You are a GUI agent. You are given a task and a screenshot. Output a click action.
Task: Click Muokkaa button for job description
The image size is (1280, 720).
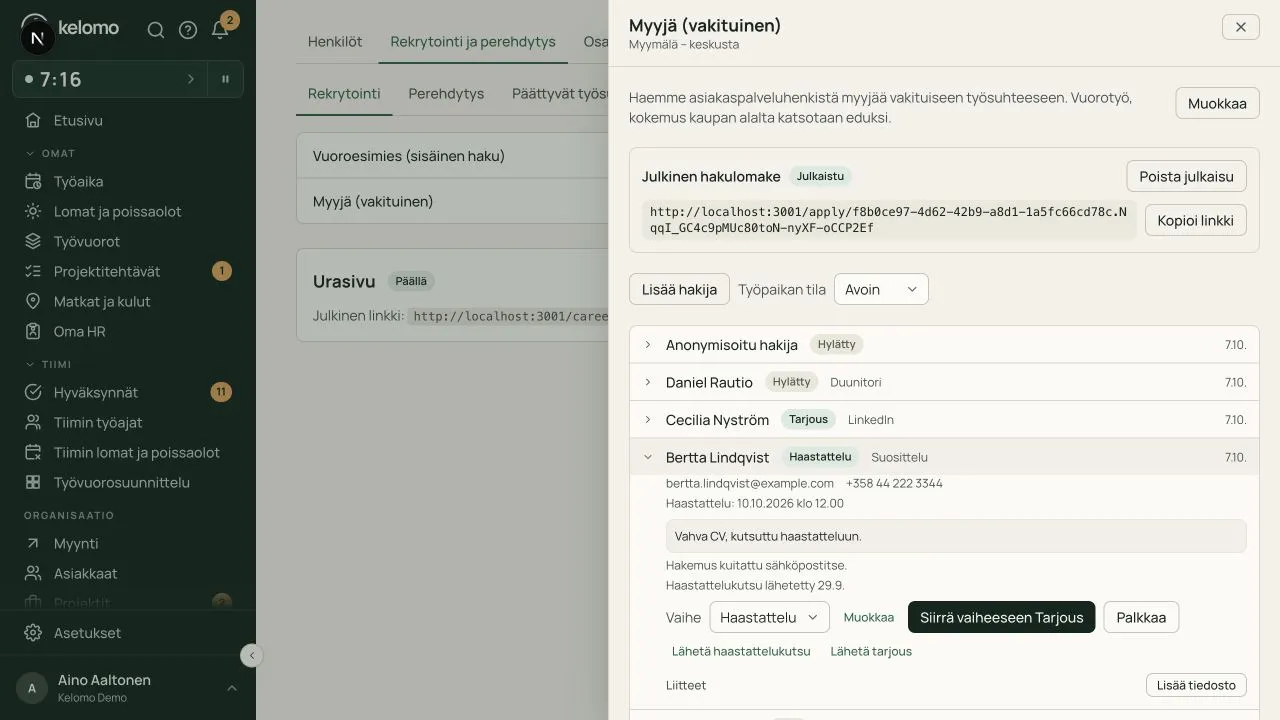pos(1217,103)
